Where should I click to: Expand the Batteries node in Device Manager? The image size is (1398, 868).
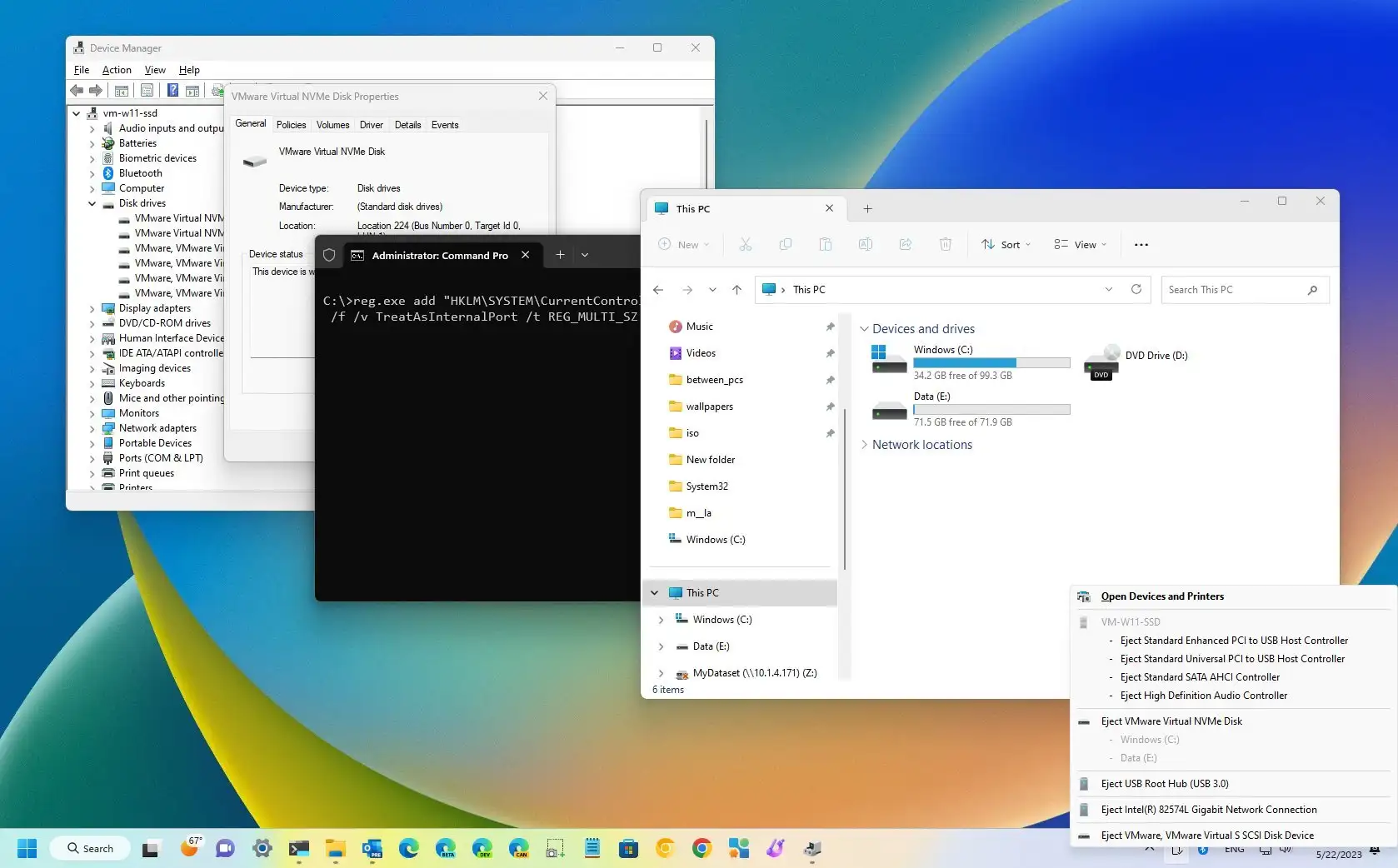(92, 143)
